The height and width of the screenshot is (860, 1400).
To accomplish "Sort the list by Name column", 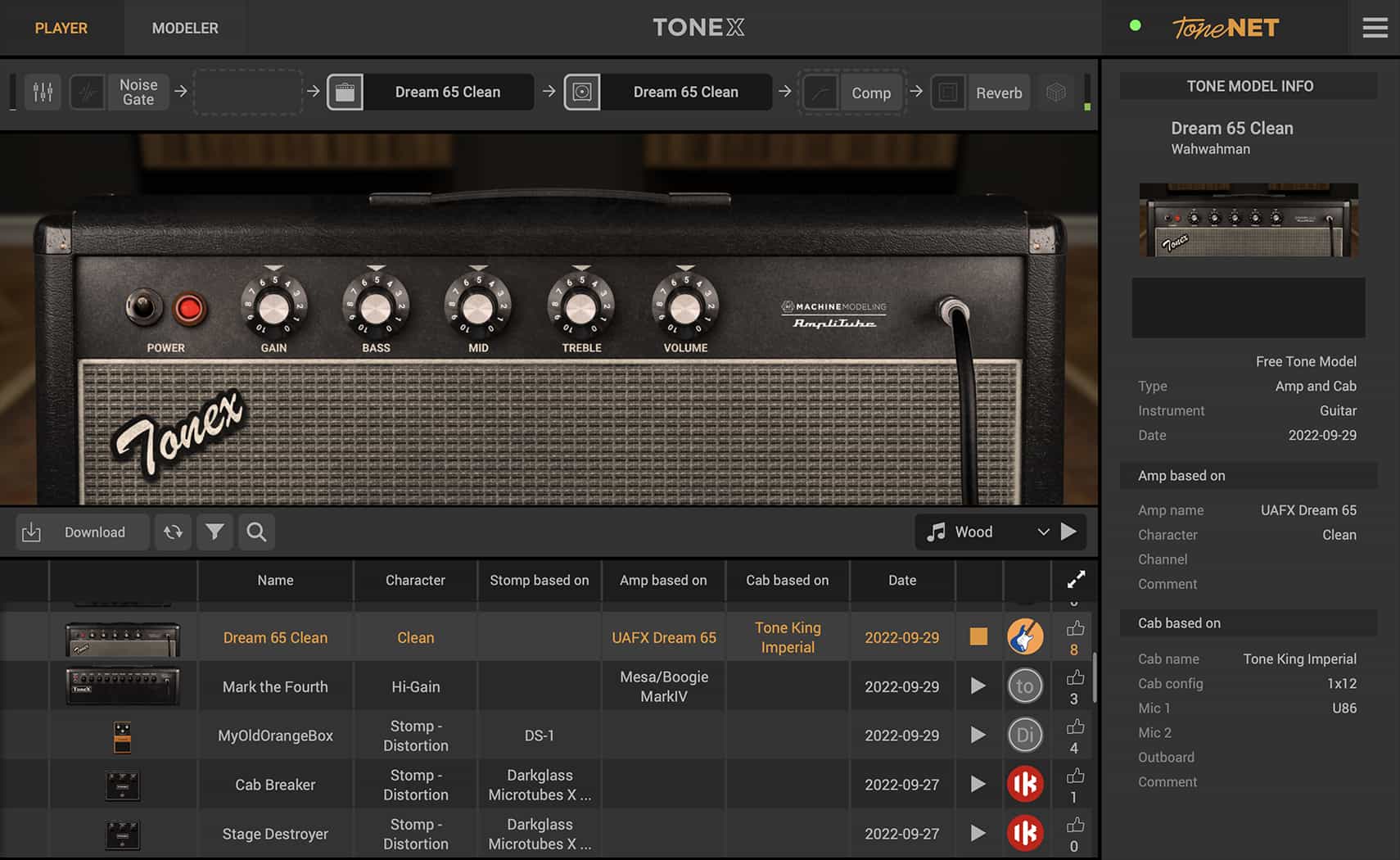I will (x=275, y=580).
